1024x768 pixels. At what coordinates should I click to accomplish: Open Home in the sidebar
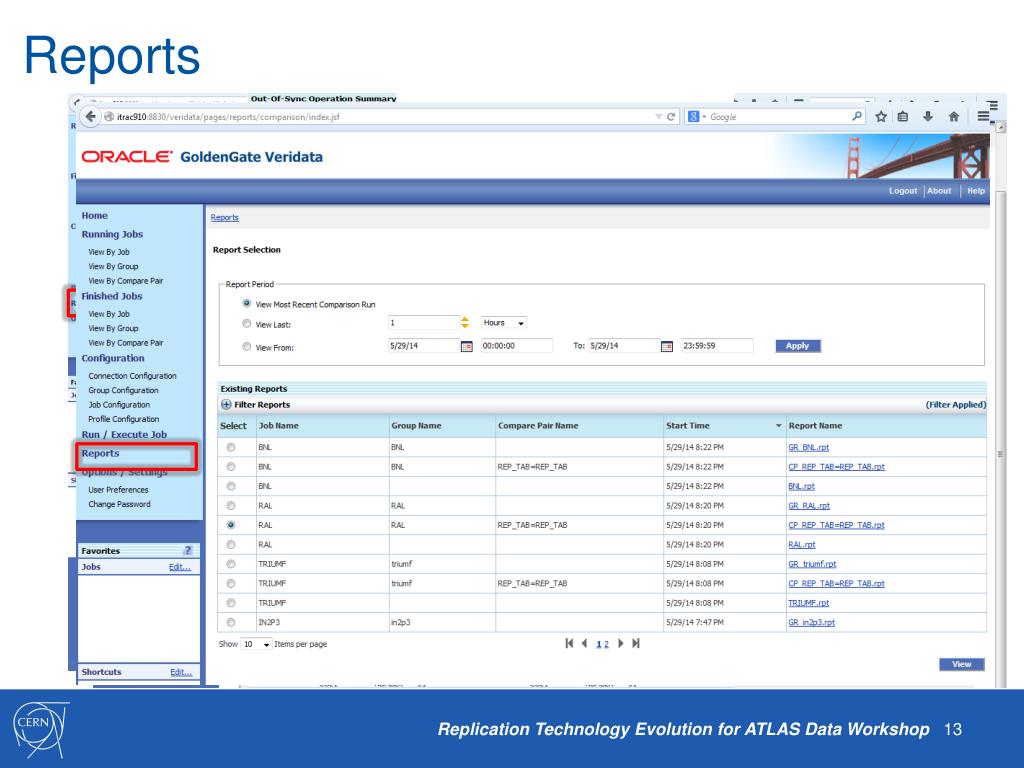coord(95,216)
